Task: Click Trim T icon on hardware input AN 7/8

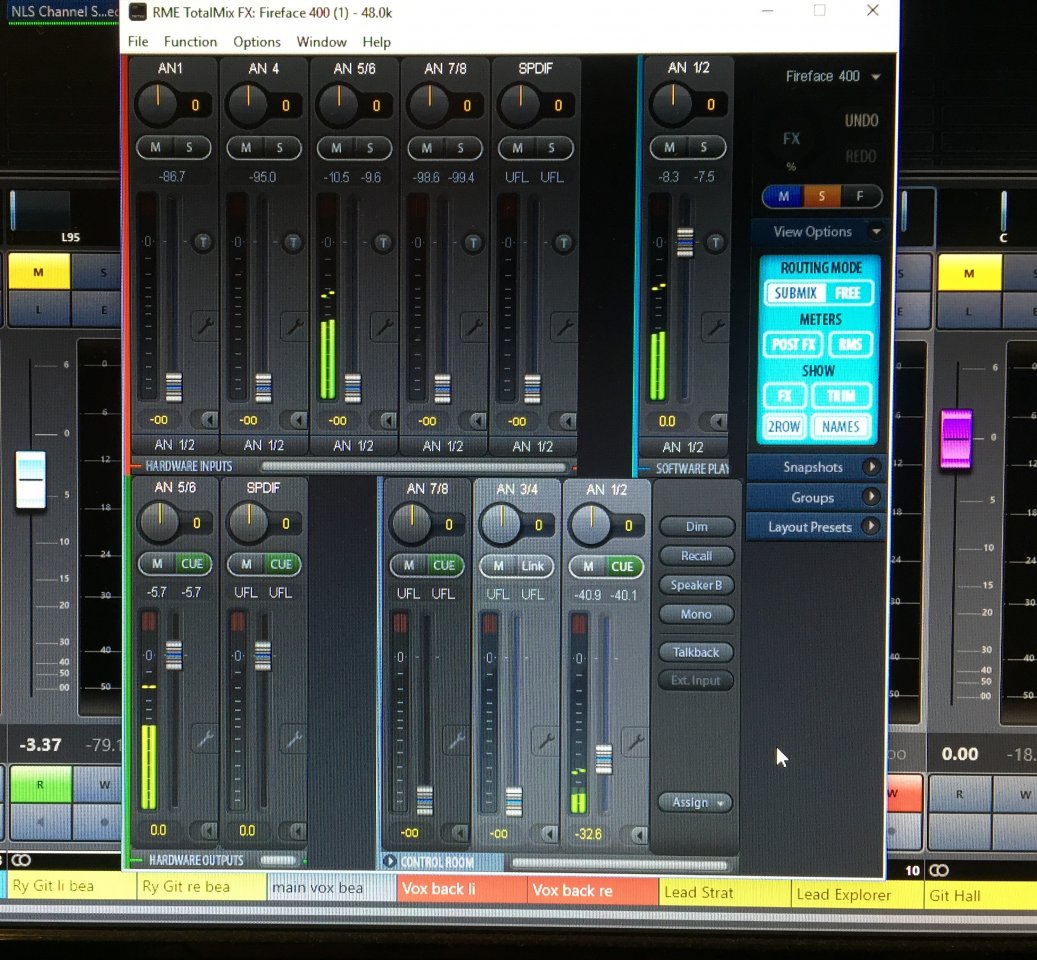Action: pyautogui.click(x=473, y=243)
